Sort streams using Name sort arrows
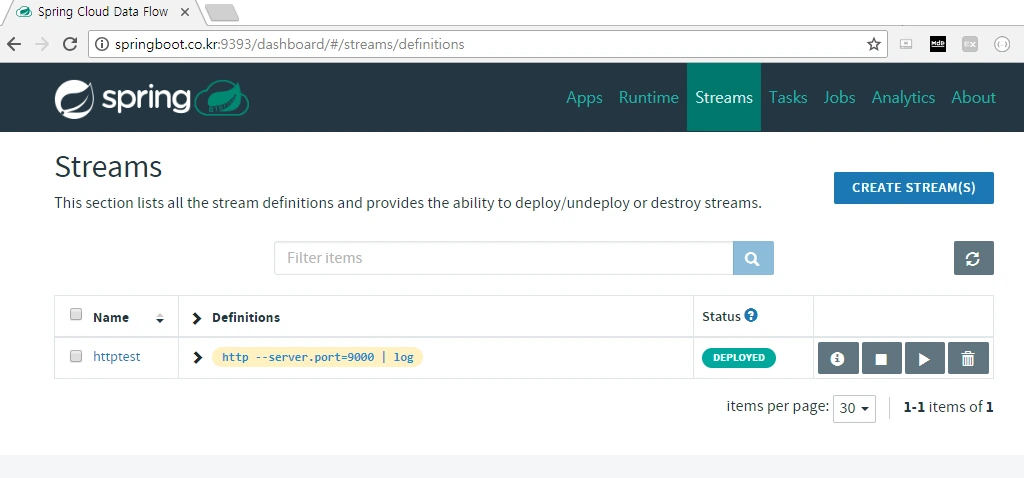The image size is (1024, 478). click(159, 319)
